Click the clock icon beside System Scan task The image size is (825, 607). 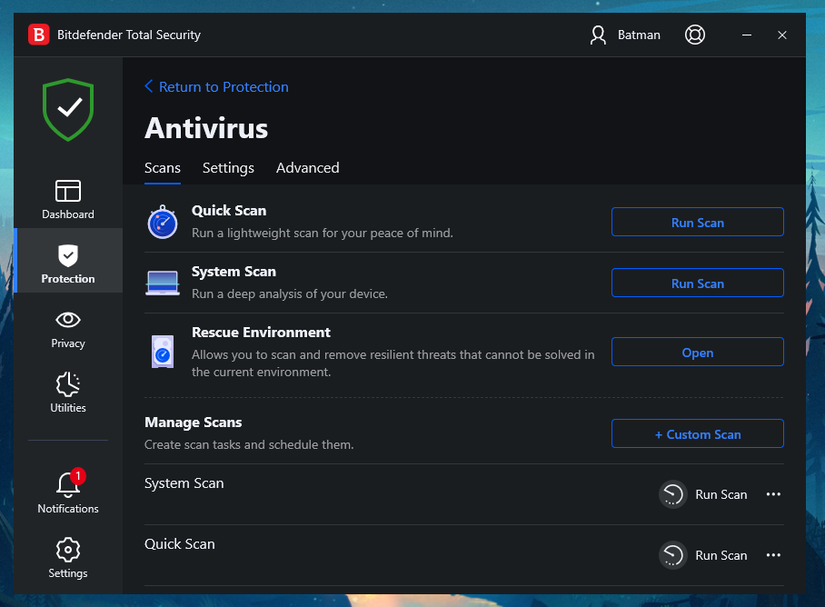click(673, 494)
